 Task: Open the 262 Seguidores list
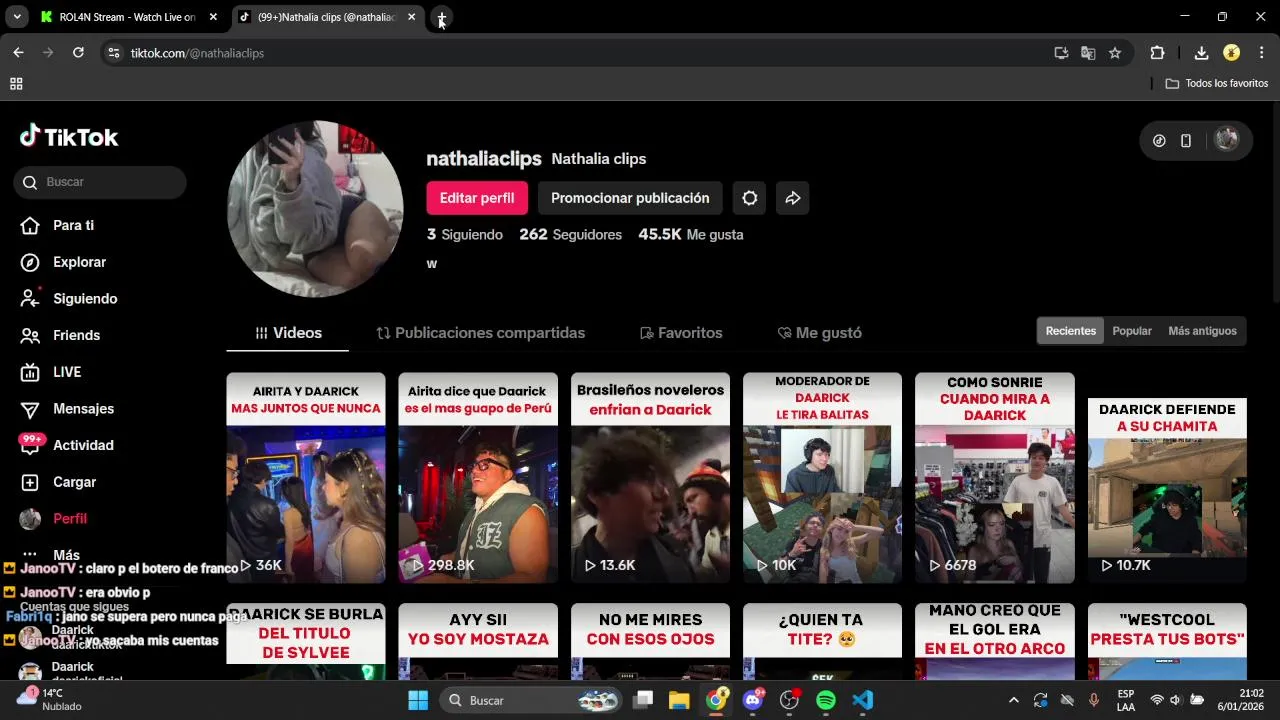[570, 234]
